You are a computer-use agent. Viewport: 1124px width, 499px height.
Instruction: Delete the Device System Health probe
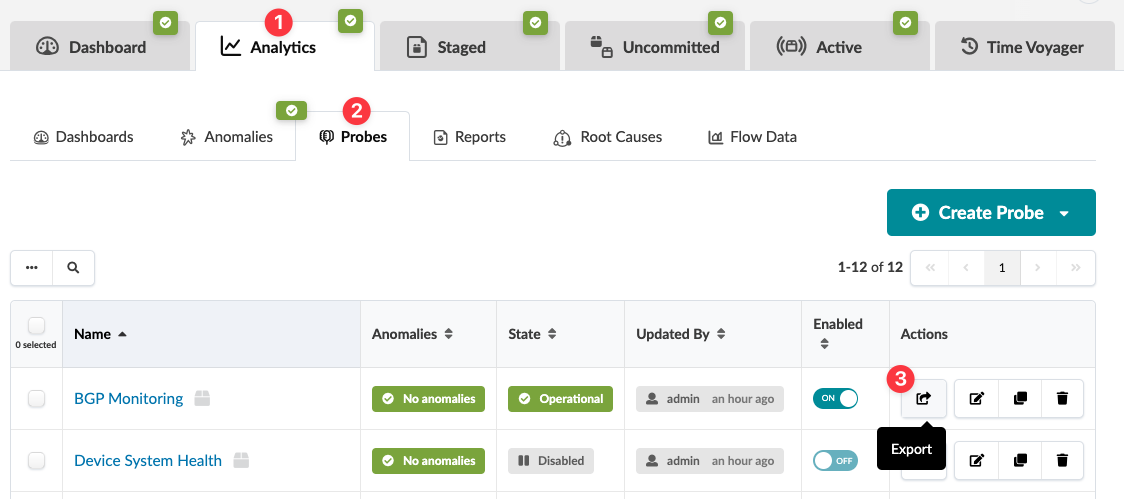1062,461
